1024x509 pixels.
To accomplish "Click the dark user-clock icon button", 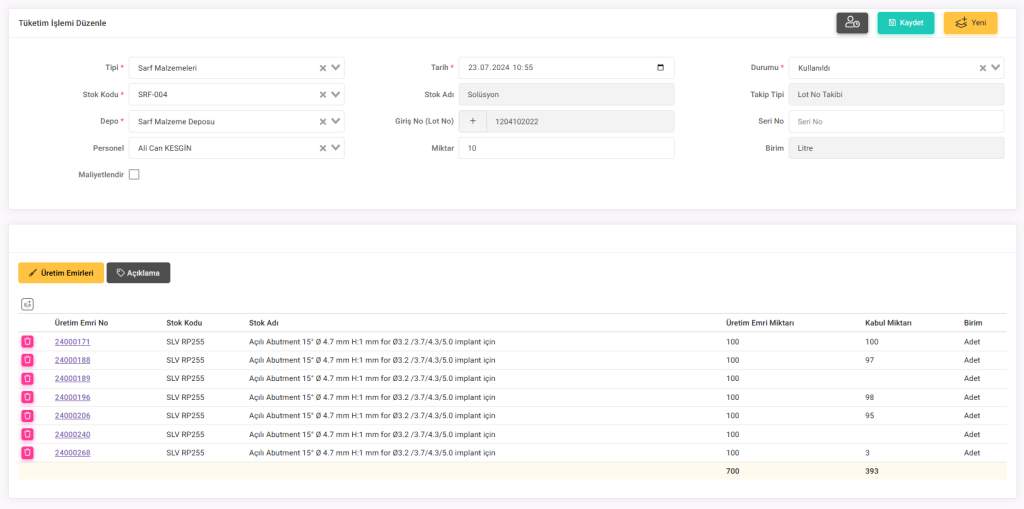I will coord(852,23).
